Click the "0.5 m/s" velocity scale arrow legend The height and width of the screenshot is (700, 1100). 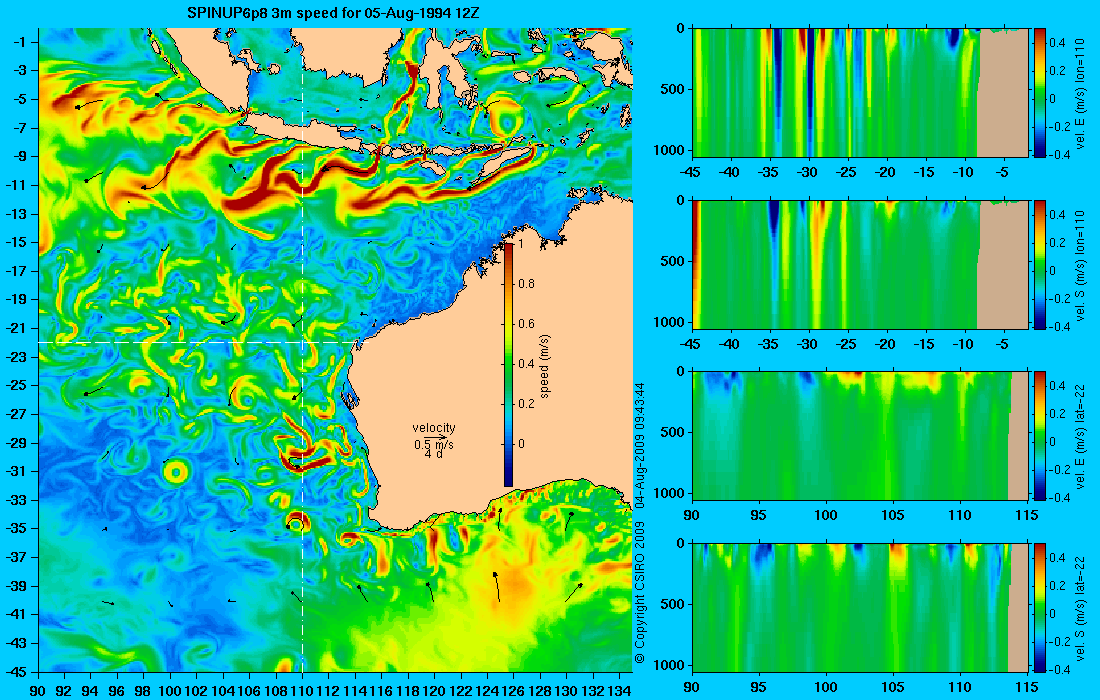pos(434,443)
